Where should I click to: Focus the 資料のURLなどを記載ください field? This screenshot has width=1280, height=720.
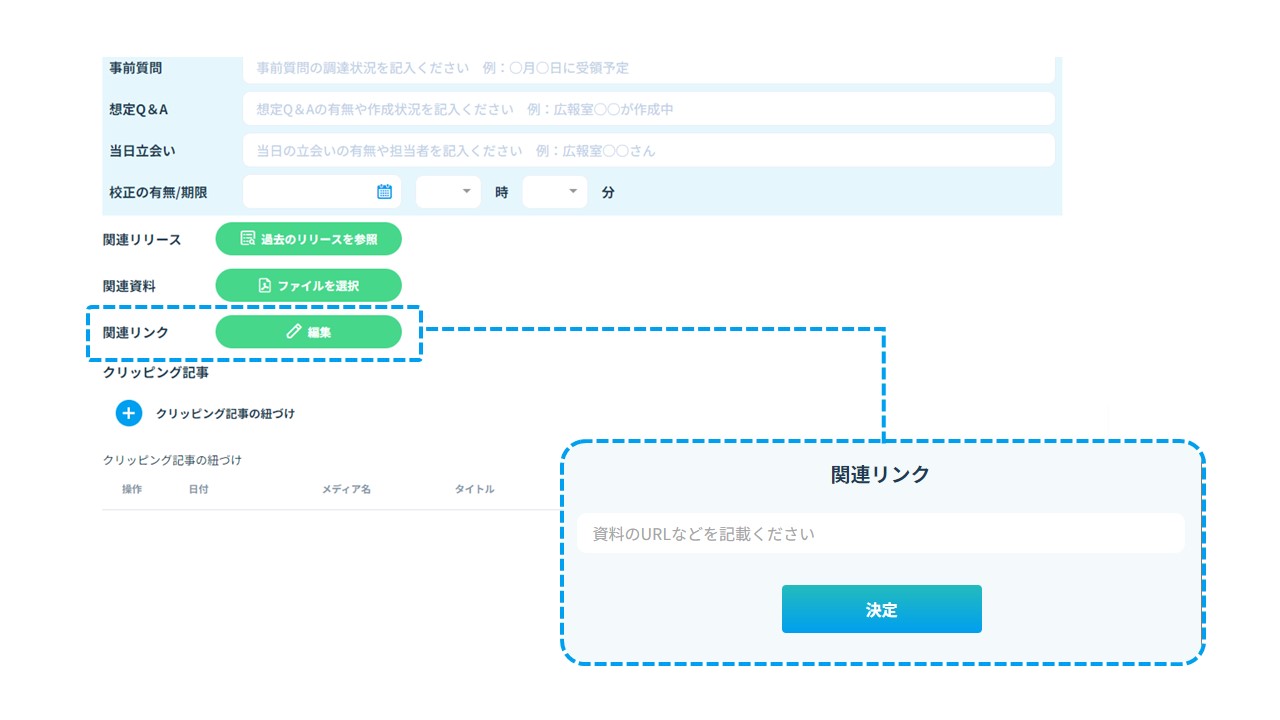pos(880,534)
